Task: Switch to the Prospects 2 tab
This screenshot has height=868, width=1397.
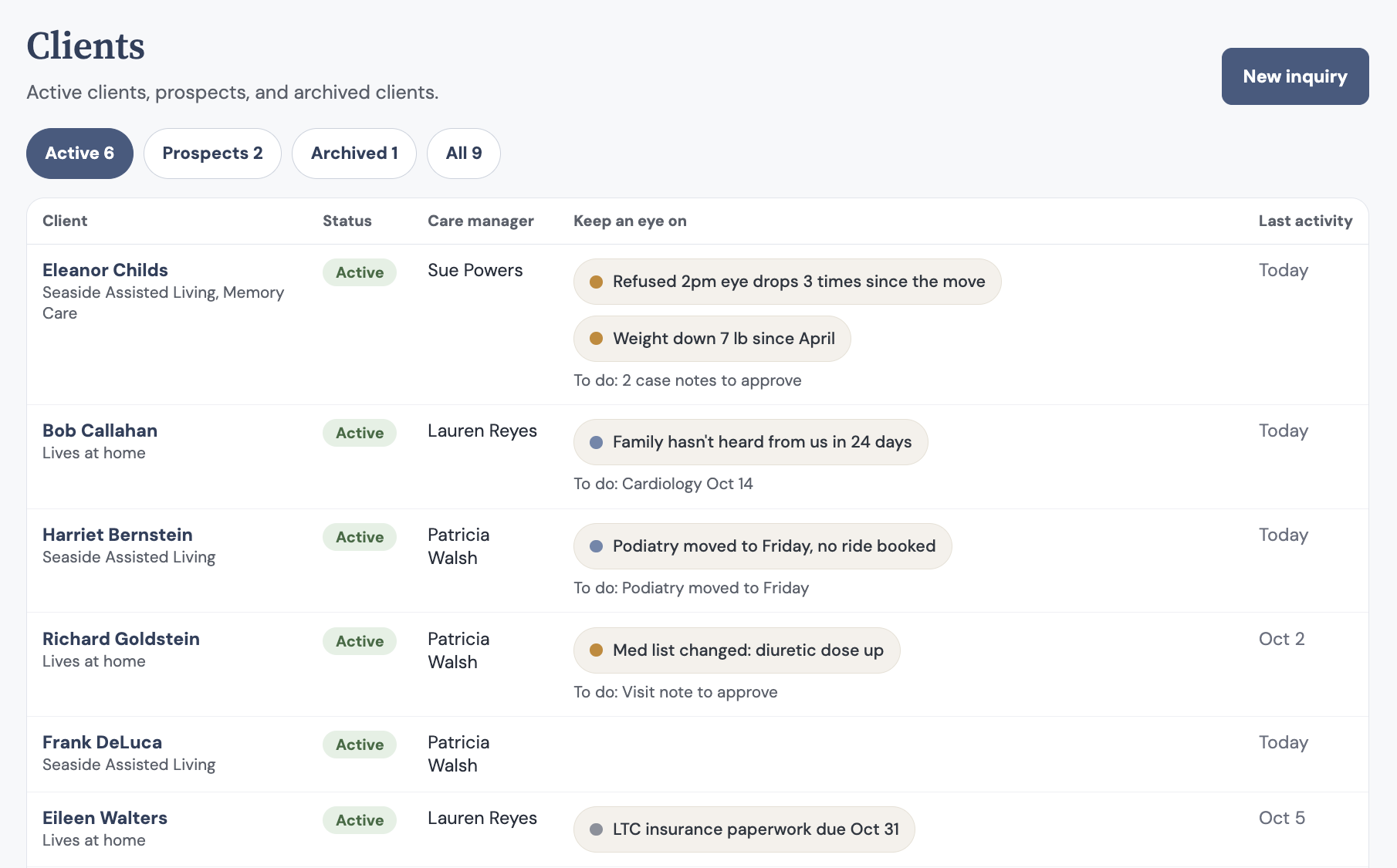Action: click(x=212, y=154)
